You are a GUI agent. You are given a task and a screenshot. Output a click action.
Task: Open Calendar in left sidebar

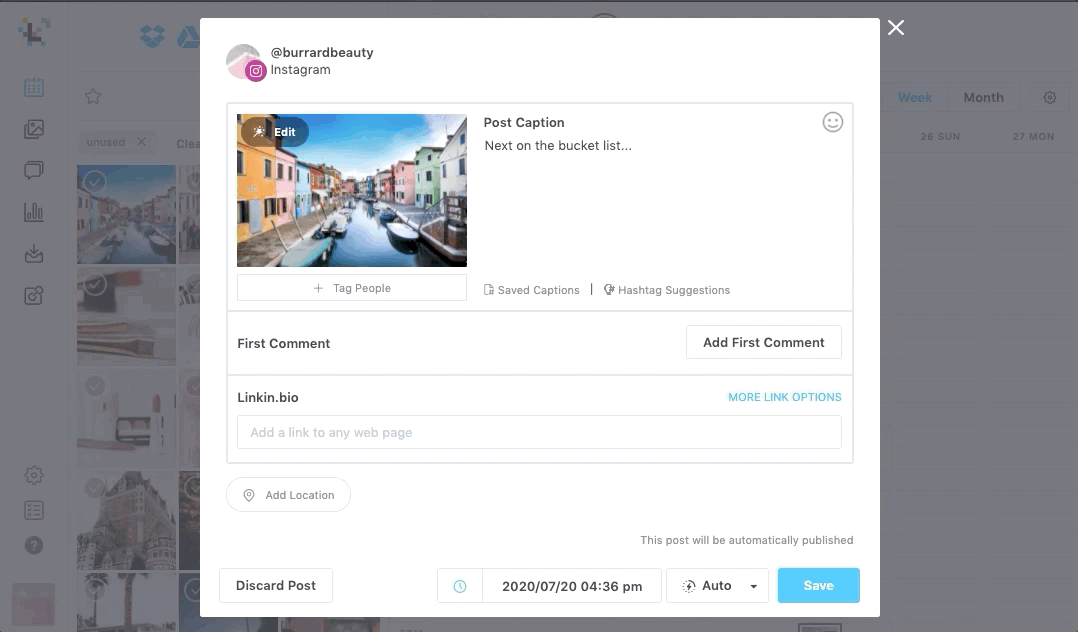click(x=34, y=87)
